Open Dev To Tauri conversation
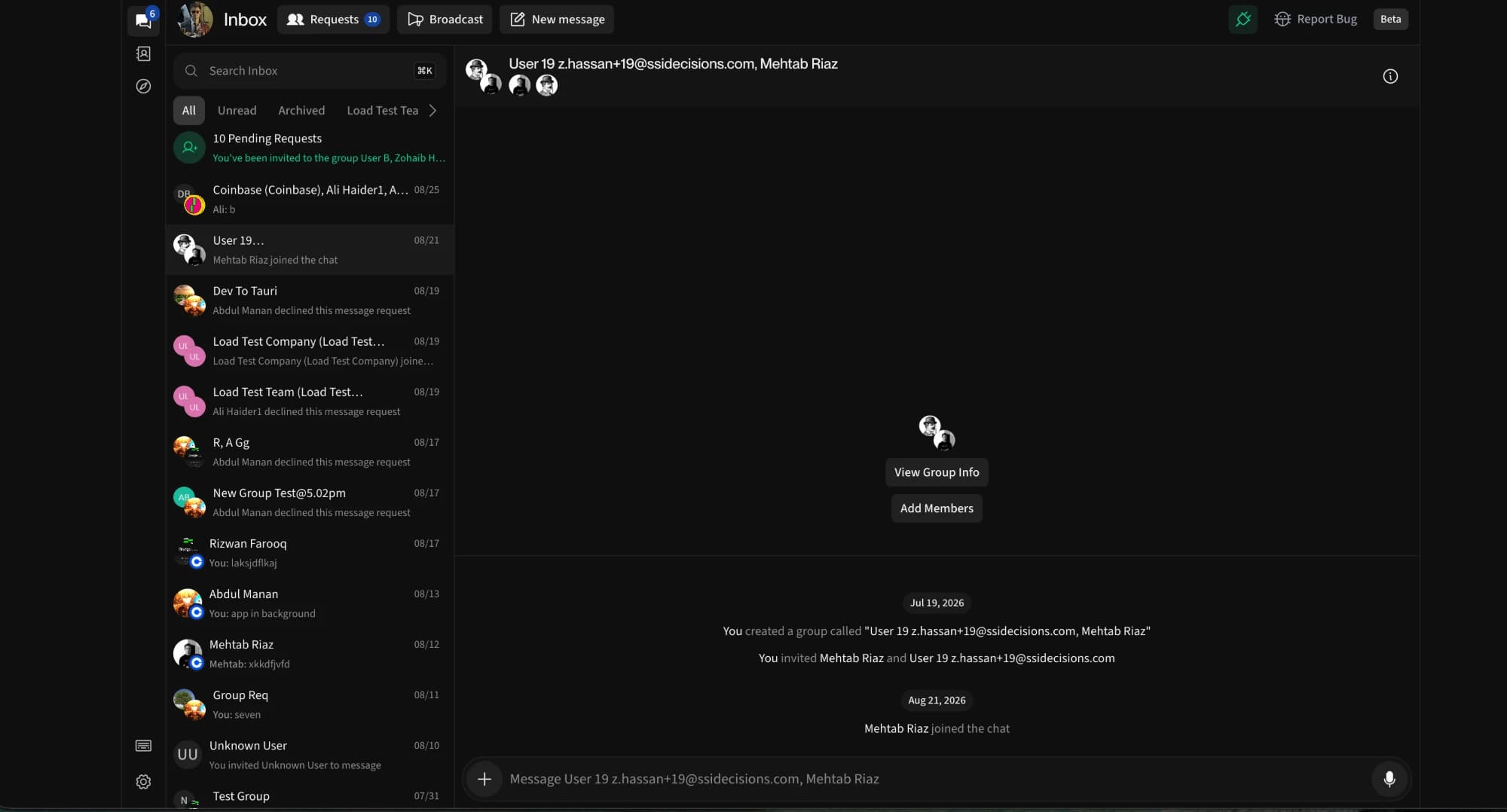This screenshot has width=1507, height=812. tap(310, 300)
